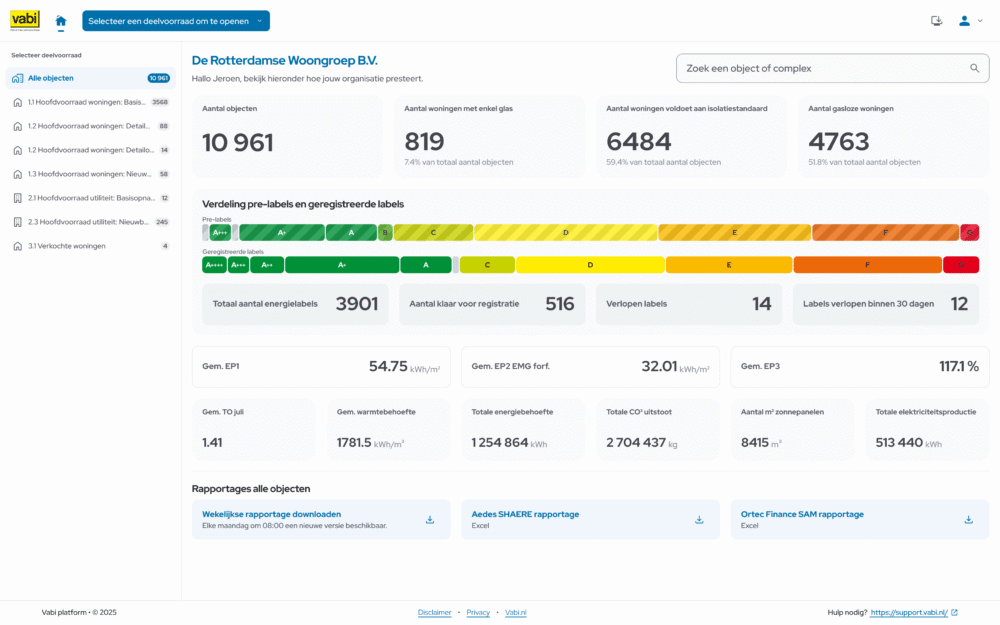Select '2.1 Hoofdvoorraad utiliteit: Basisopna...' item
1000x625 pixels.
pos(91,198)
